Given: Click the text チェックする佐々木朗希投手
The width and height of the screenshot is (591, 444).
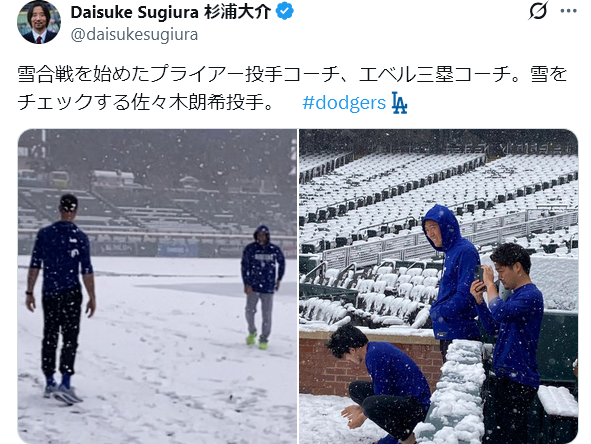Looking at the screenshot, I should [x=145, y=103].
